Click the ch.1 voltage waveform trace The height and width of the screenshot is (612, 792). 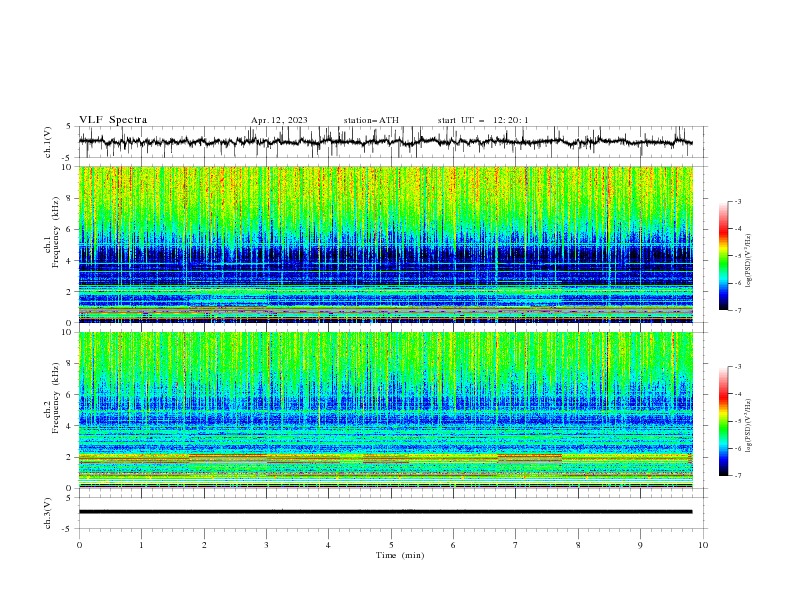tap(385, 142)
